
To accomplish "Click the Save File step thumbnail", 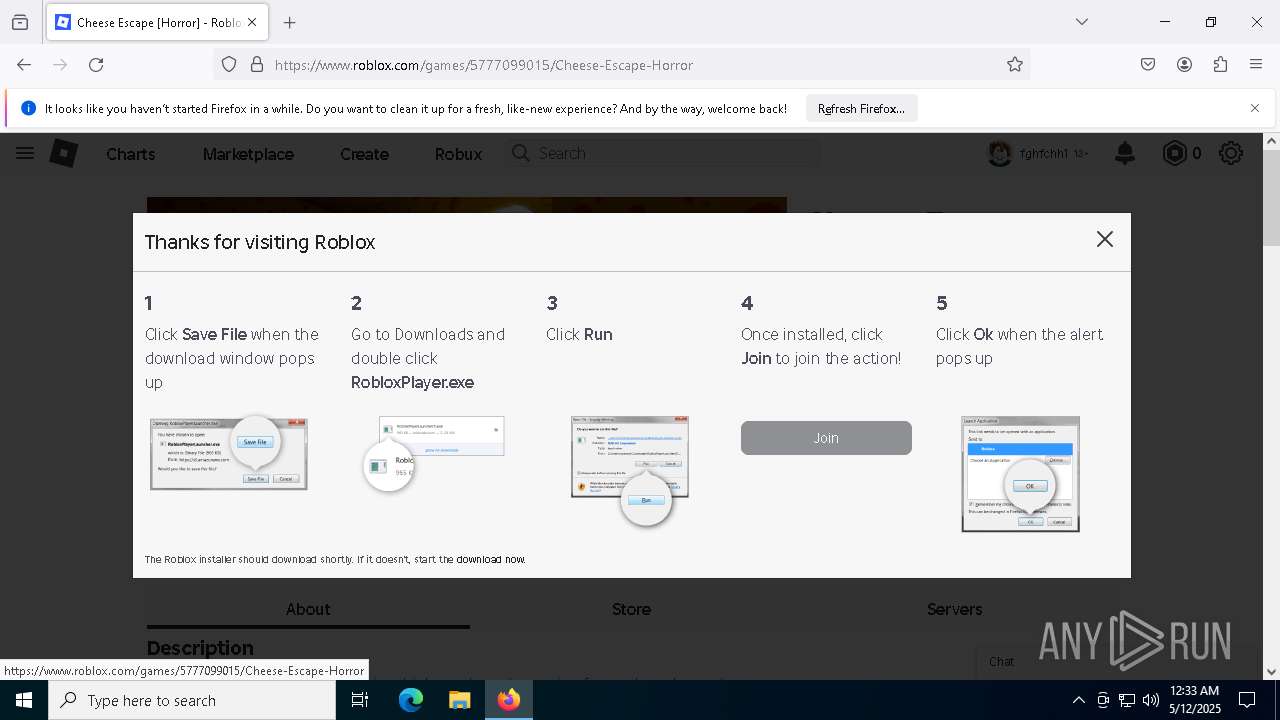I will tap(229, 455).
